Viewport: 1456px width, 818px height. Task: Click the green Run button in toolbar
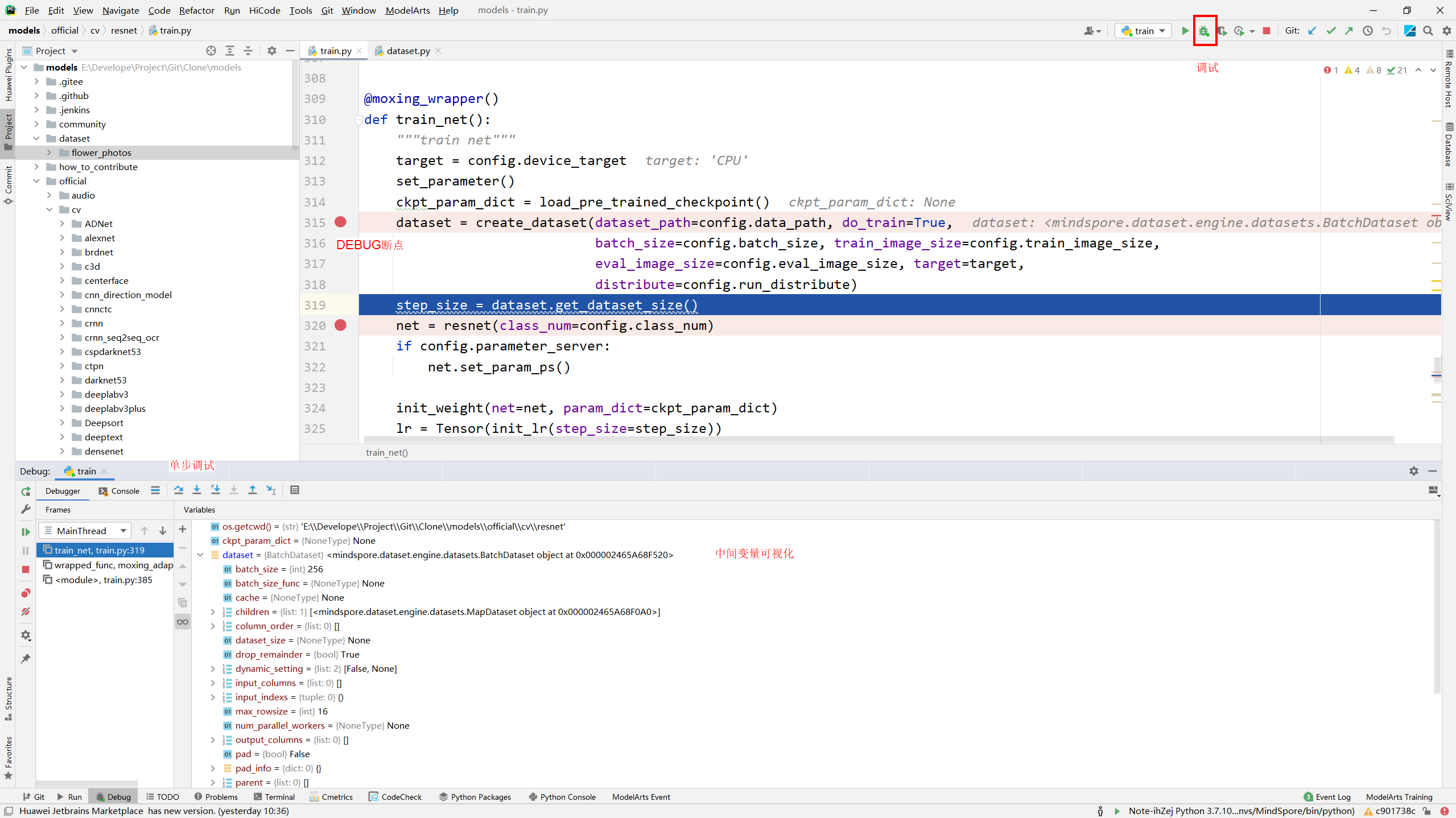[1185, 31]
